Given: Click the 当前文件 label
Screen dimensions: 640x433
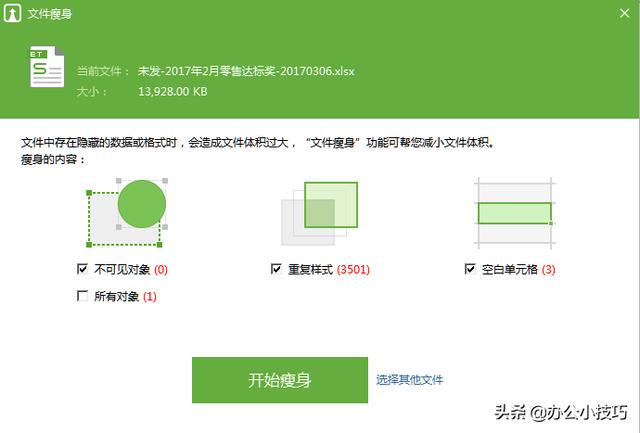Looking at the screenshot, I should (x=103, y=71).
